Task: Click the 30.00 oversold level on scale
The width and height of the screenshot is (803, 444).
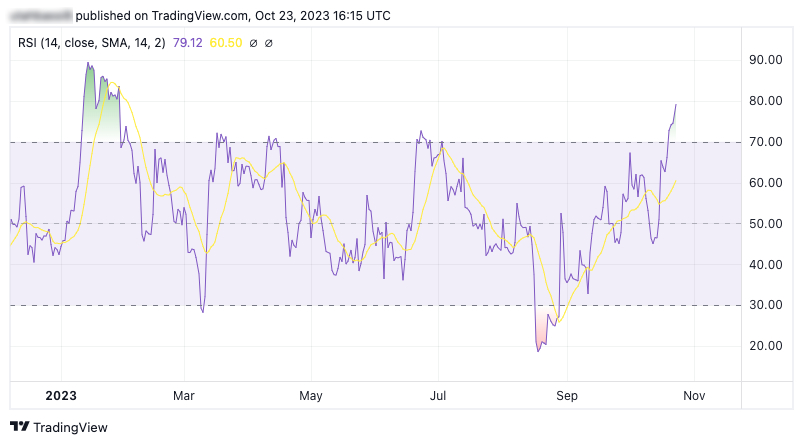Action: tap(765, 305)
